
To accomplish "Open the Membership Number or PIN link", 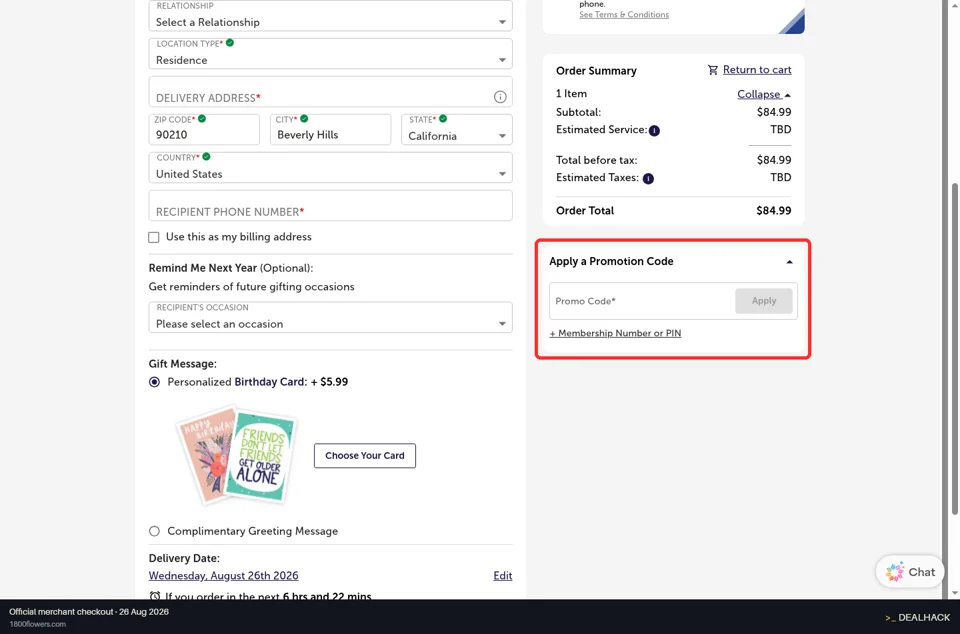I will (615, 333).
